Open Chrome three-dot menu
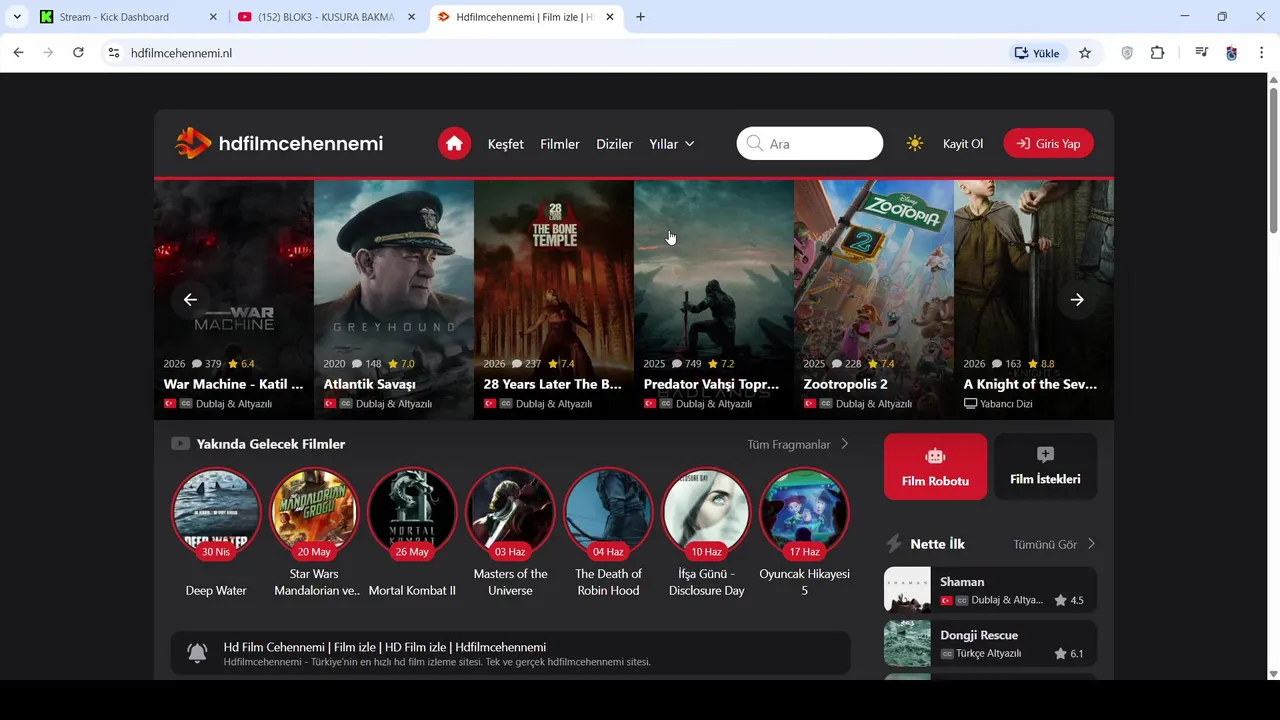 coord(1261,53)
